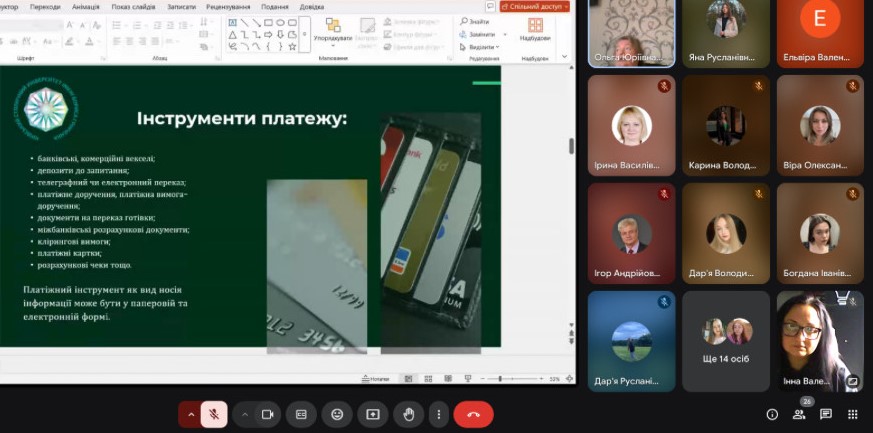
Task: Expand the audio settings arrow beside the microphone
Action: click(190, 414)
